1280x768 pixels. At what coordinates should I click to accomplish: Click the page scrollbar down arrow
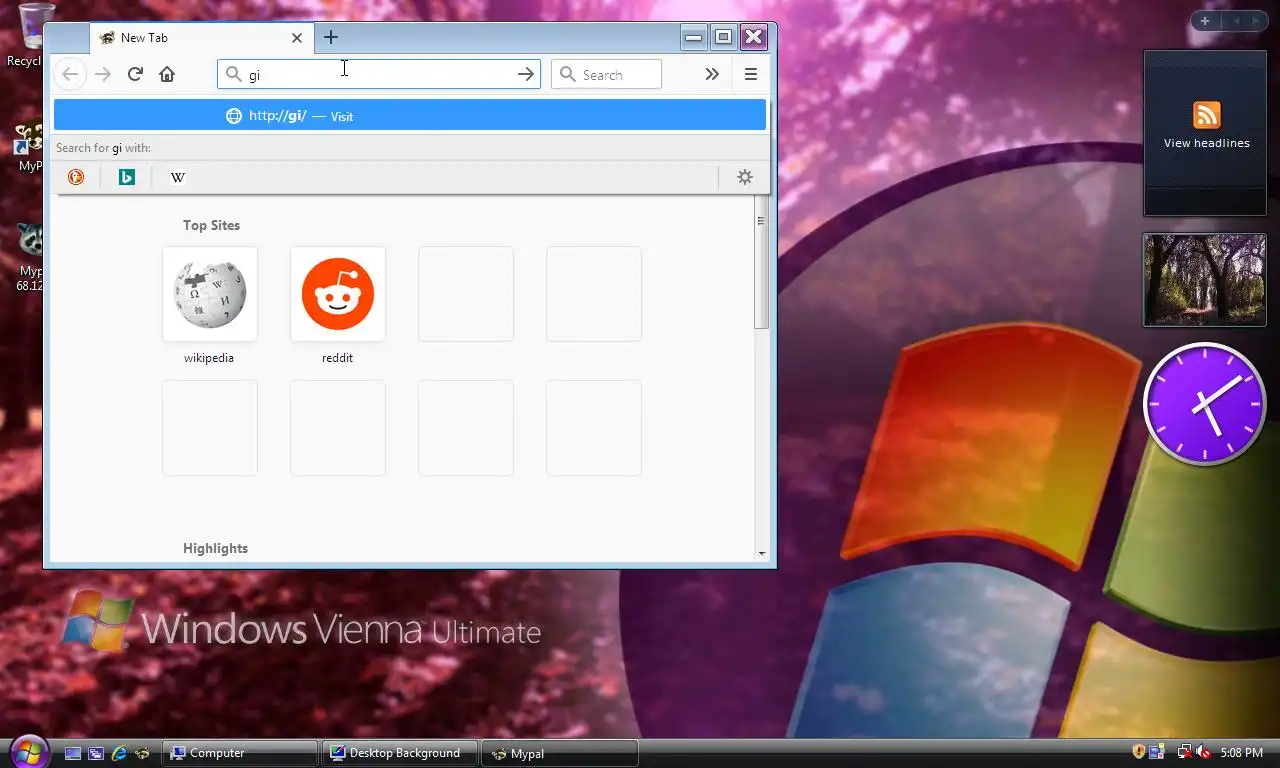(x=761, y=553)
